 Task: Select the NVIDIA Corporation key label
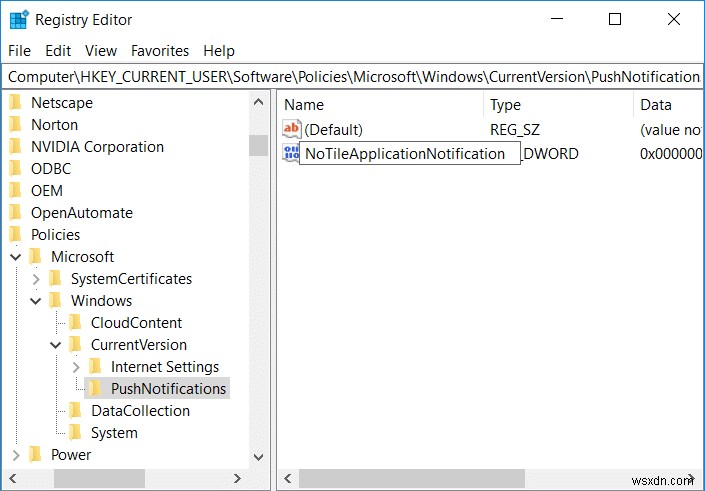[x=97, y=147]
